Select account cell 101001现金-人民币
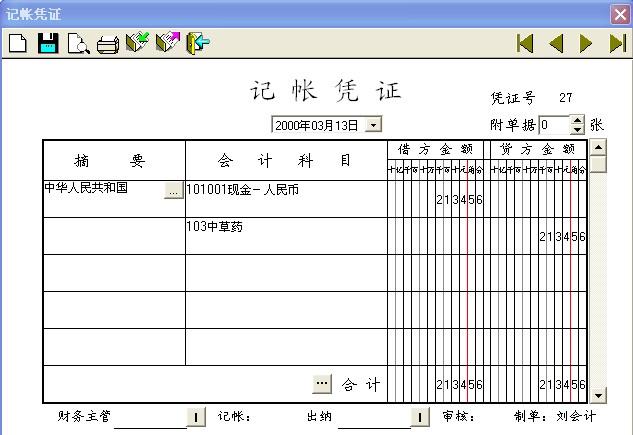 click(286, 199)
